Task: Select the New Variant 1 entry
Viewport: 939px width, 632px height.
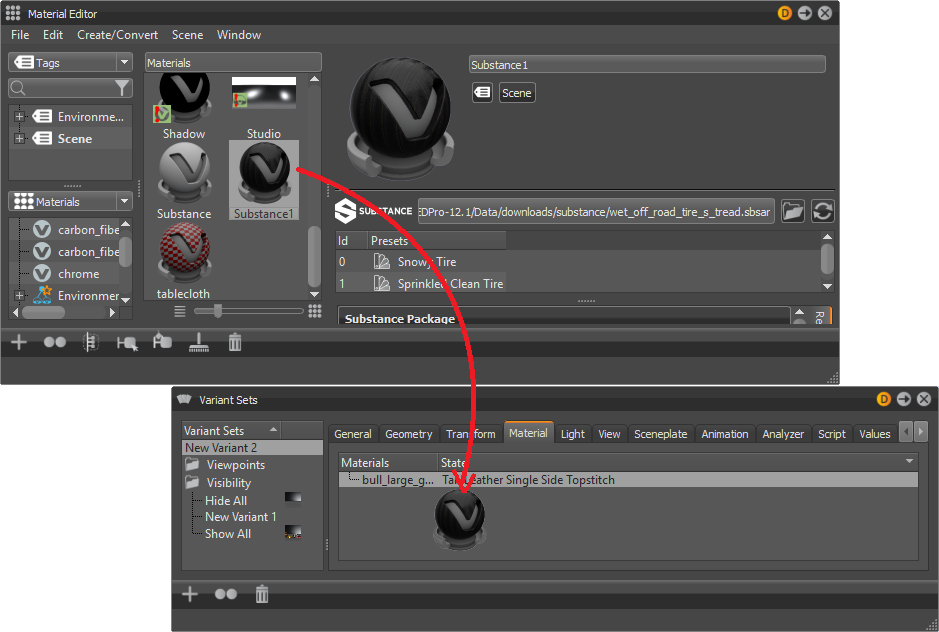Action: click(x=241, y=516)
